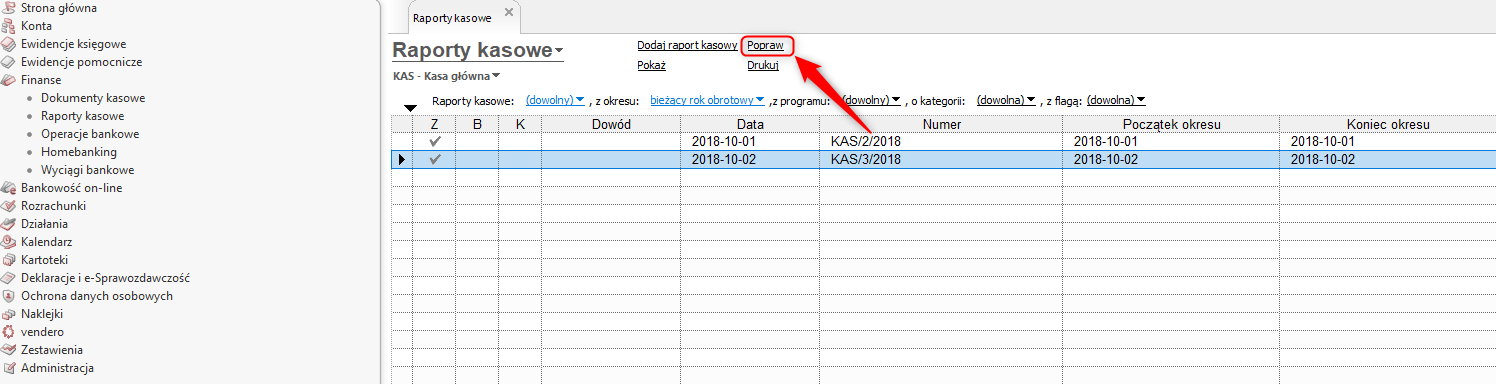Click the Pokaż link
This screenshot has width=1496, height=384.
point(651,66)
